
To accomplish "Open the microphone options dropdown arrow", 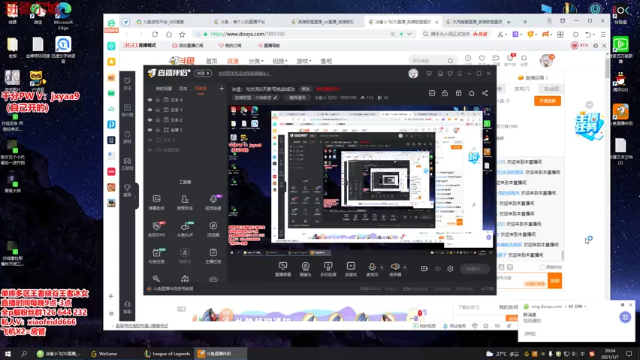I will coord(381,267).
